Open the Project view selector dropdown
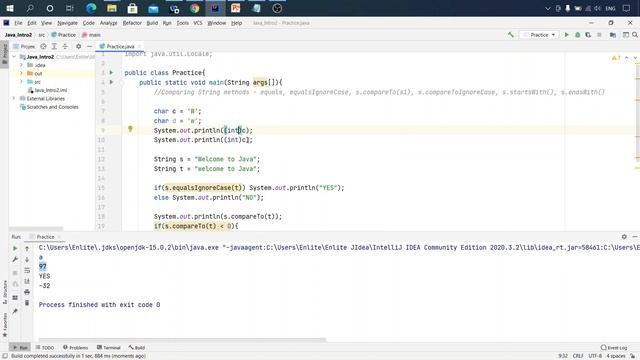Image resolution: width=640 pixels, height=360 pixels. [x=24, y=47]
